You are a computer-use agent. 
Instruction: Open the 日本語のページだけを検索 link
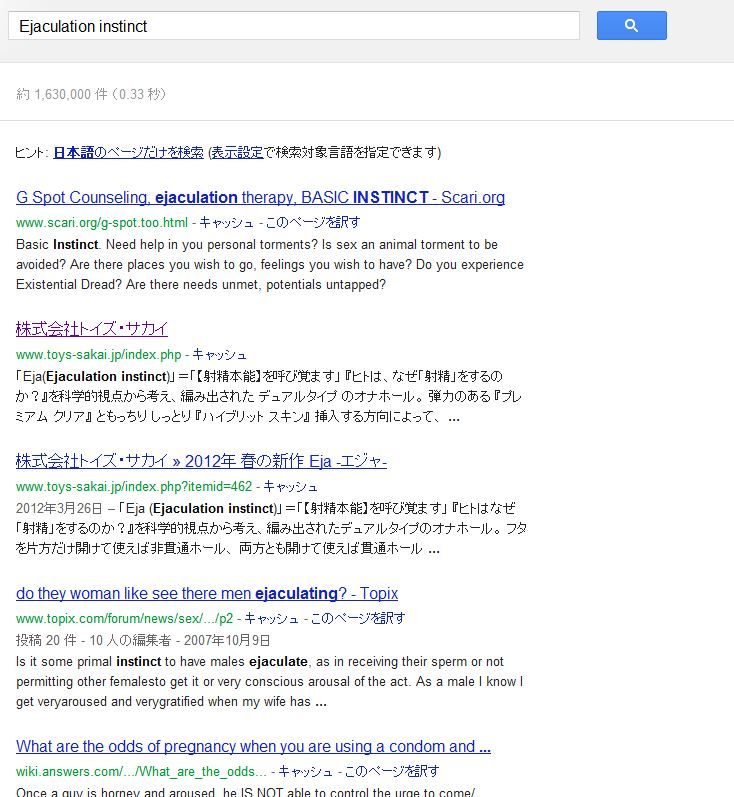click(129, 152)
